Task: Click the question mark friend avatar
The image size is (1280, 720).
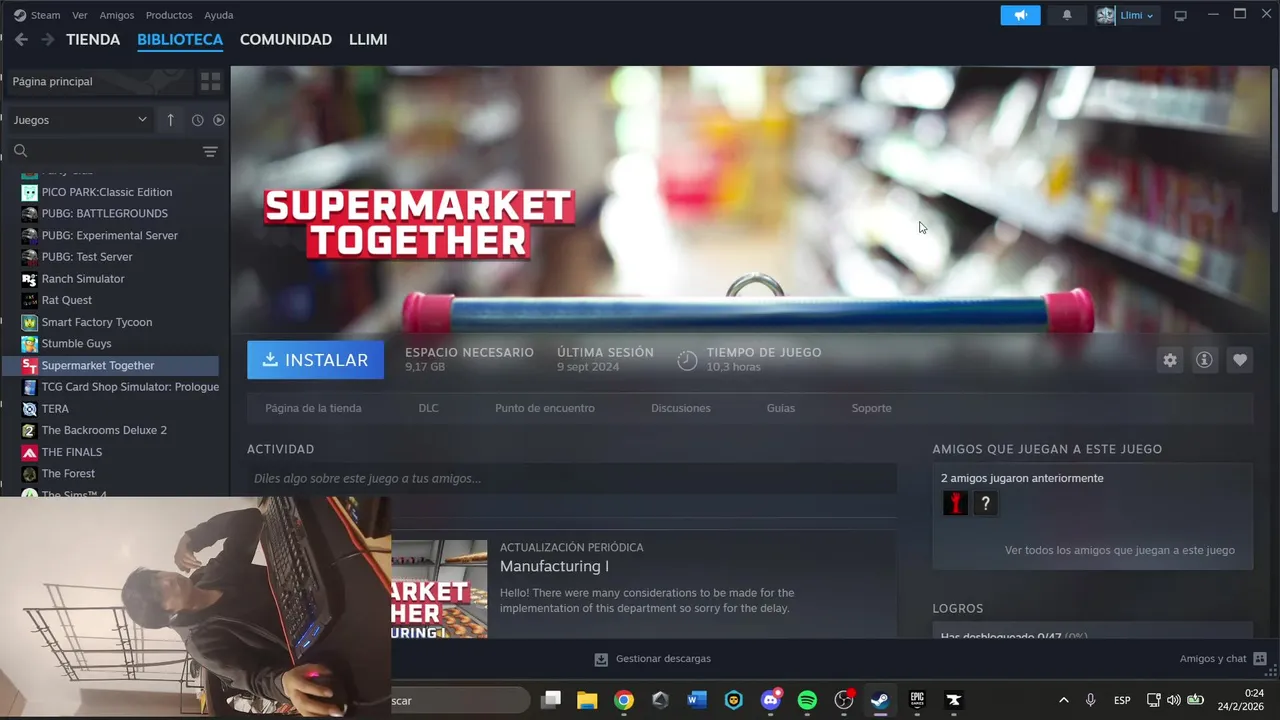Action: (x=985, y=503)
